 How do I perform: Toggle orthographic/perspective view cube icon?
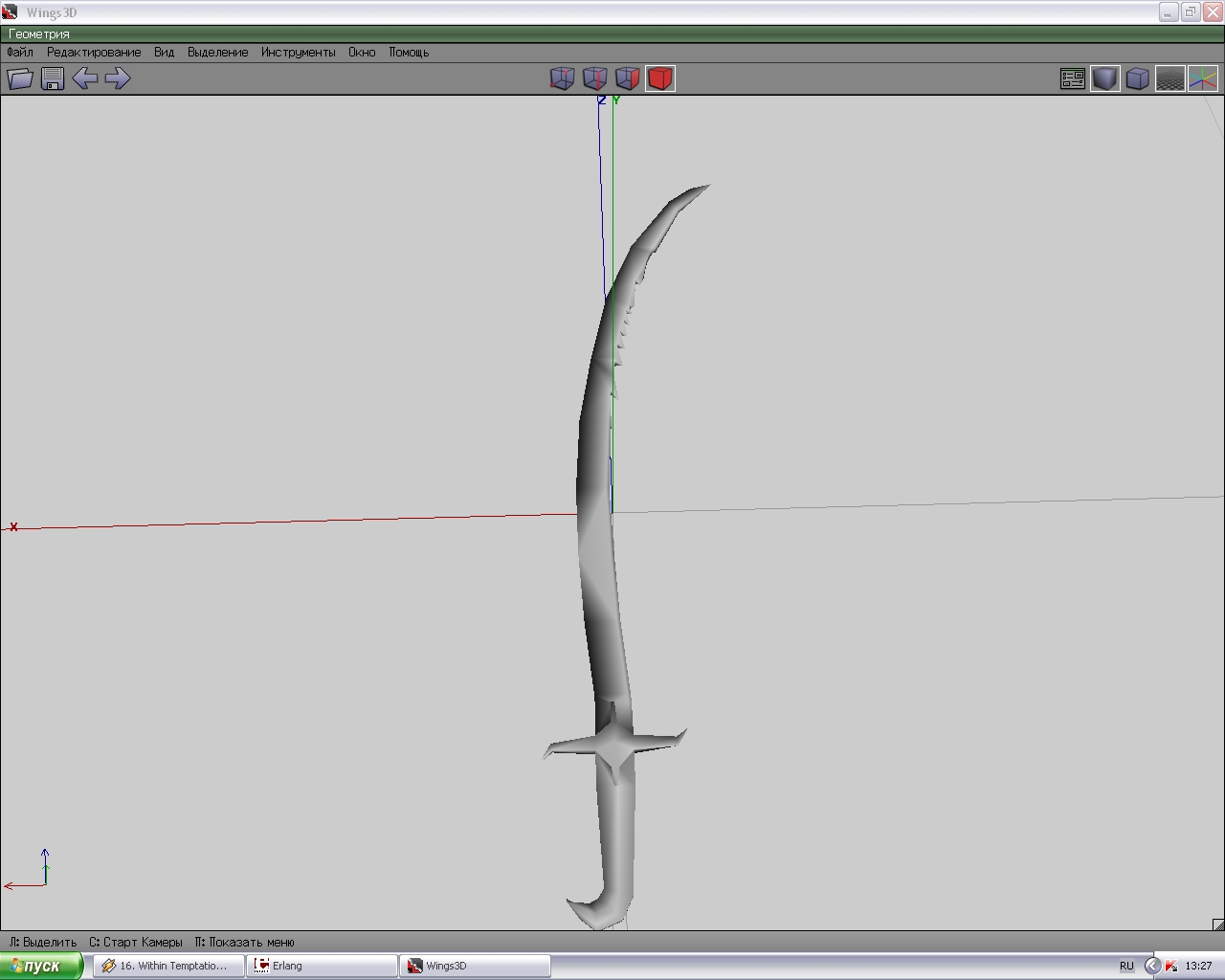pyautogui.click(x=1138, y=78)
